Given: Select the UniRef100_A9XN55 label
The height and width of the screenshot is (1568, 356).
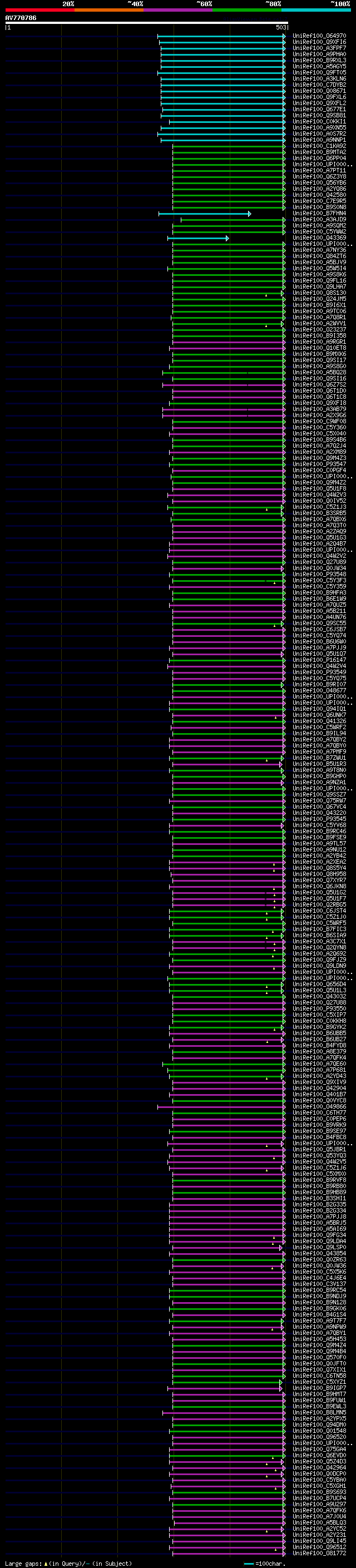Looking at the screenshot, I should point(319,128).
